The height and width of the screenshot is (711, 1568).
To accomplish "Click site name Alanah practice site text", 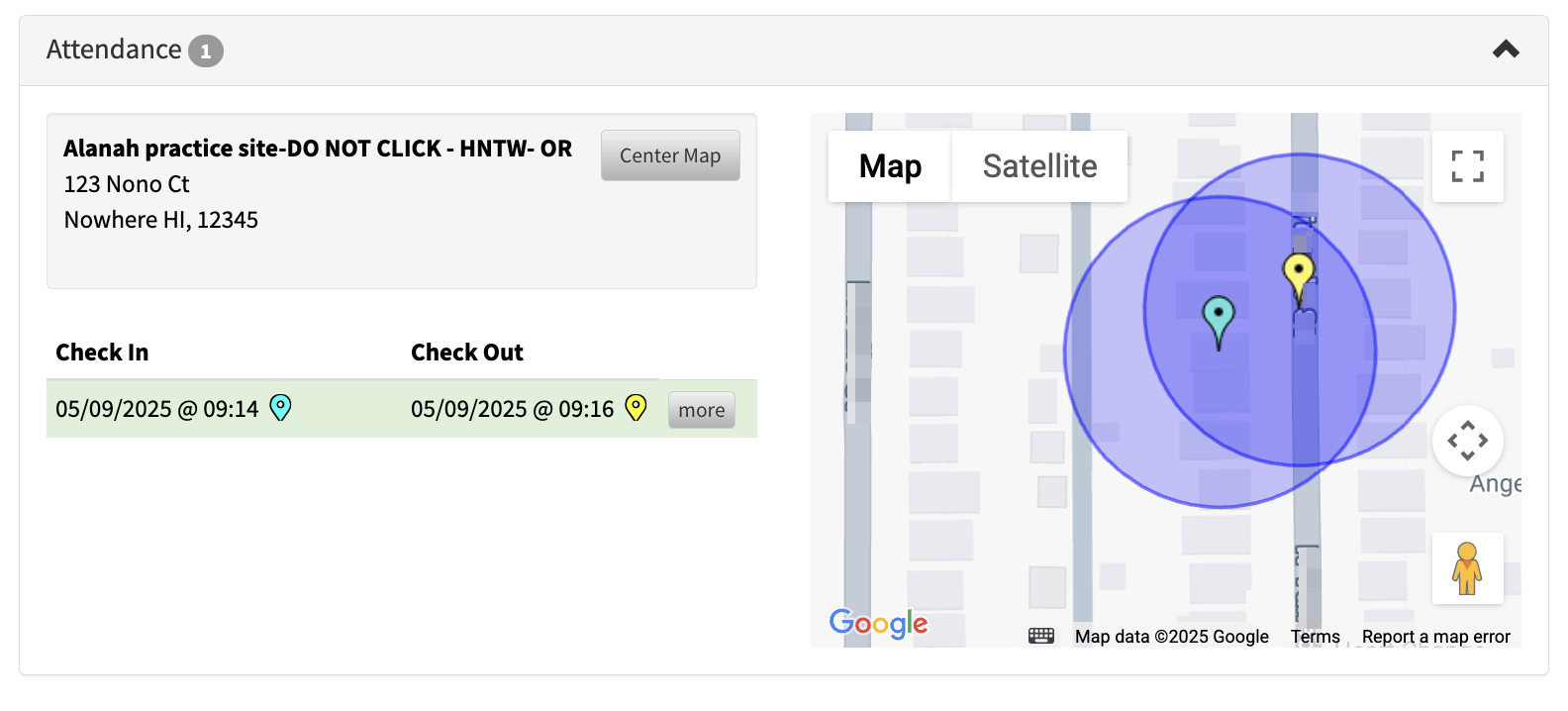I will tap(318, 149).
